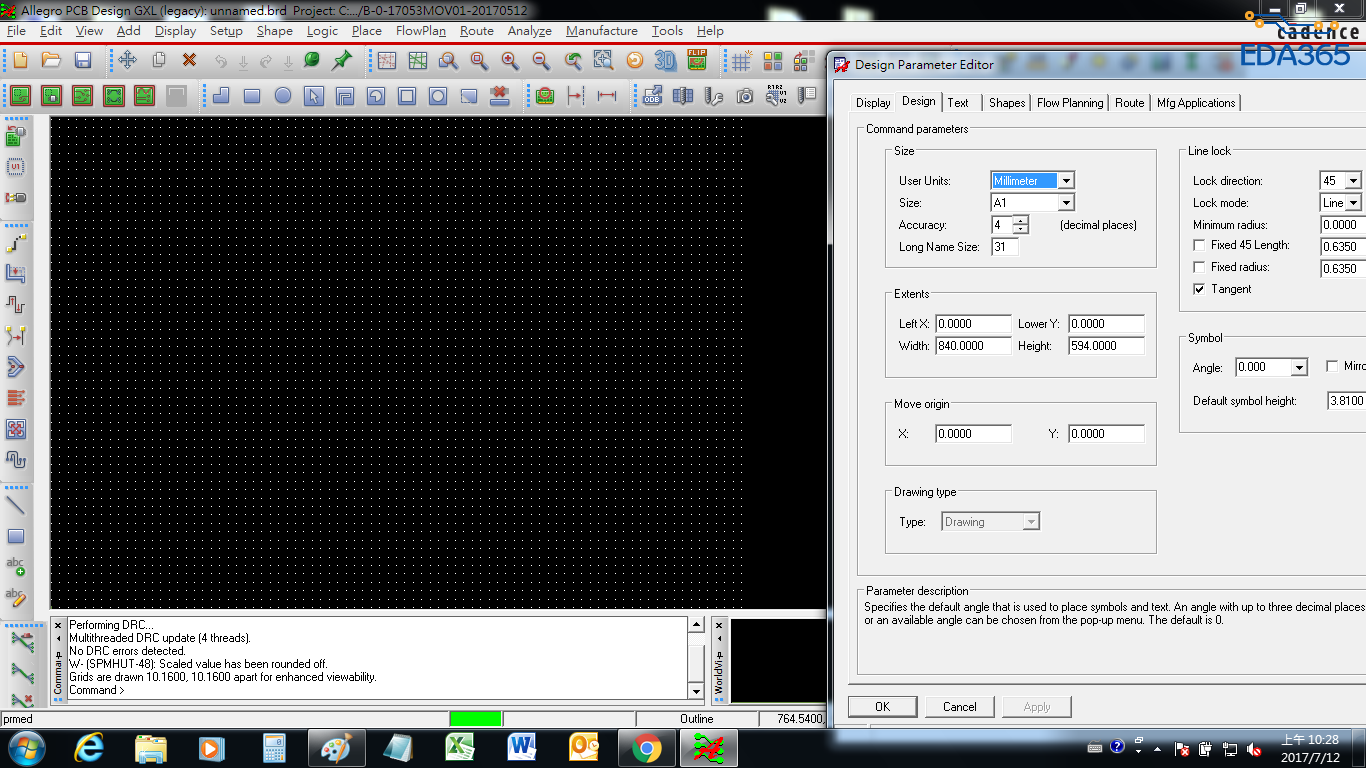Select the Shape Add Rectangle tool
1366x768 pixels.
point(252,96)
